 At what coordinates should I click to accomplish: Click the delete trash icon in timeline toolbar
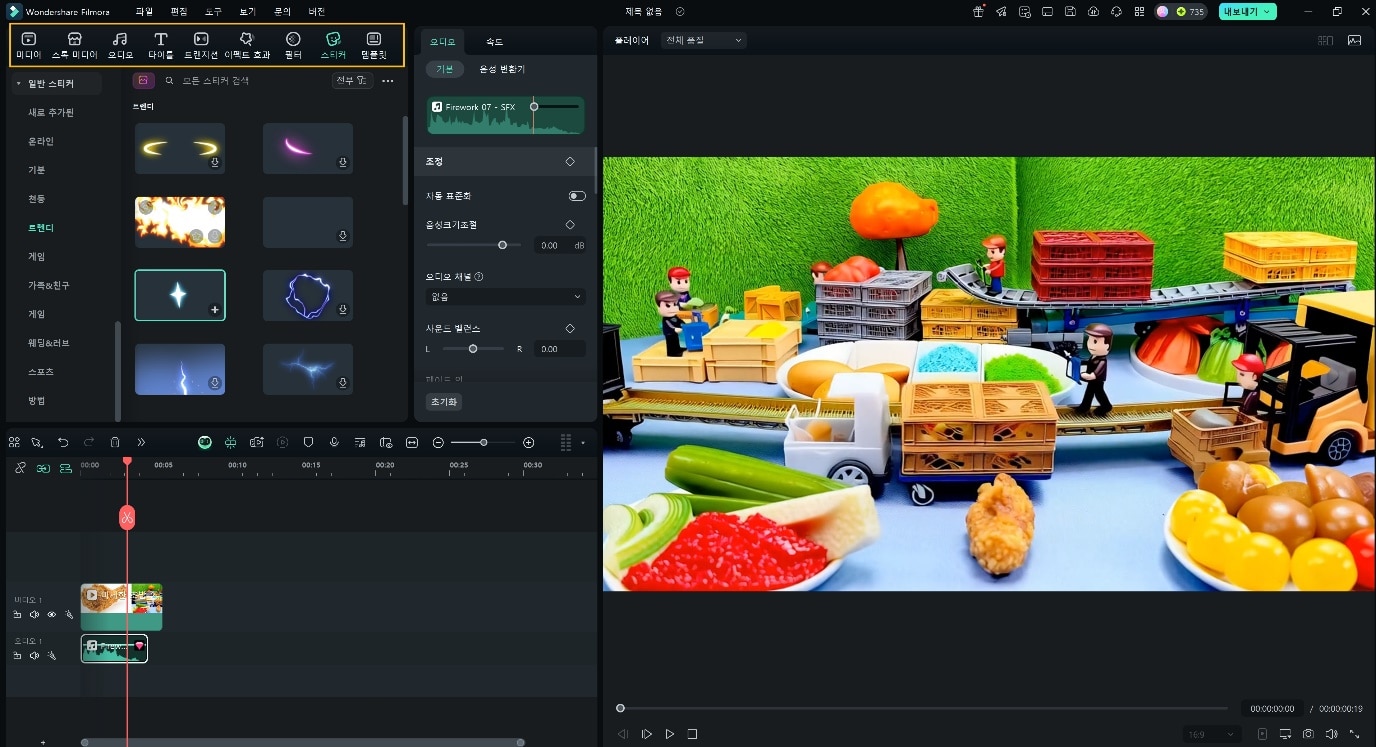(115, 442)
